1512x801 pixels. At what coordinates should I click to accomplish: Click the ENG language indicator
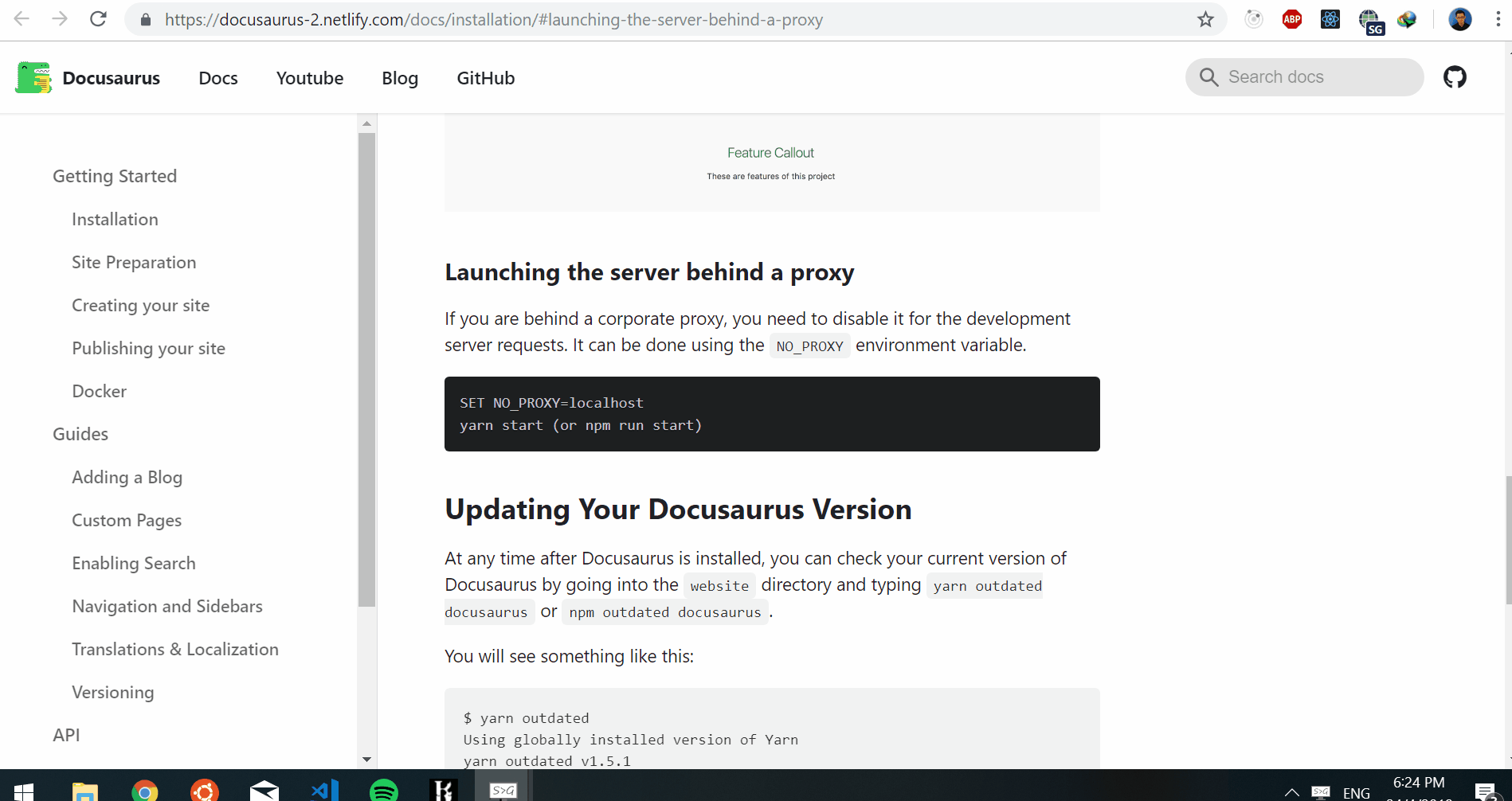pos(1356,793)
